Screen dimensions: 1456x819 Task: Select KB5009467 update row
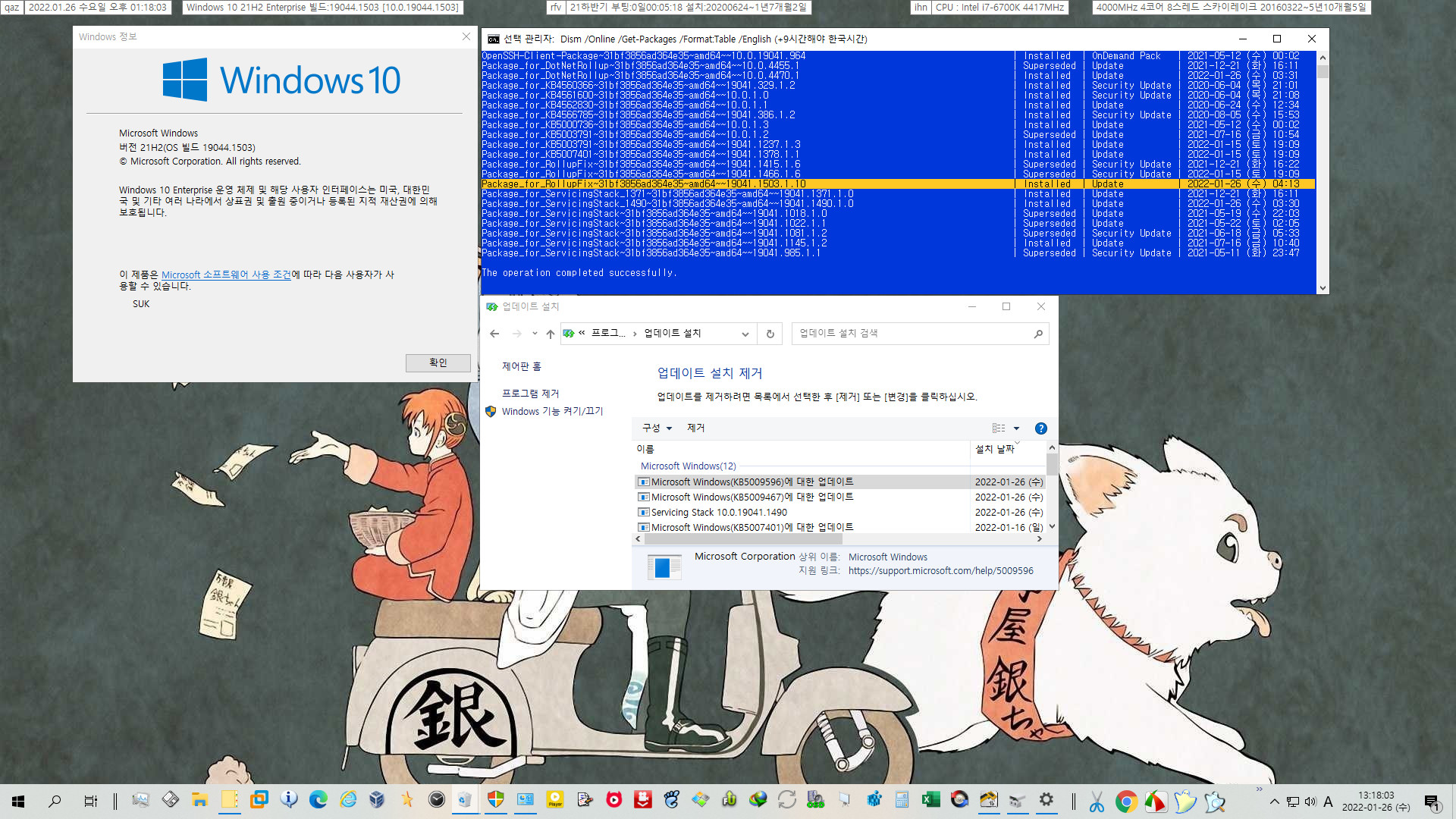click(840, 497)
